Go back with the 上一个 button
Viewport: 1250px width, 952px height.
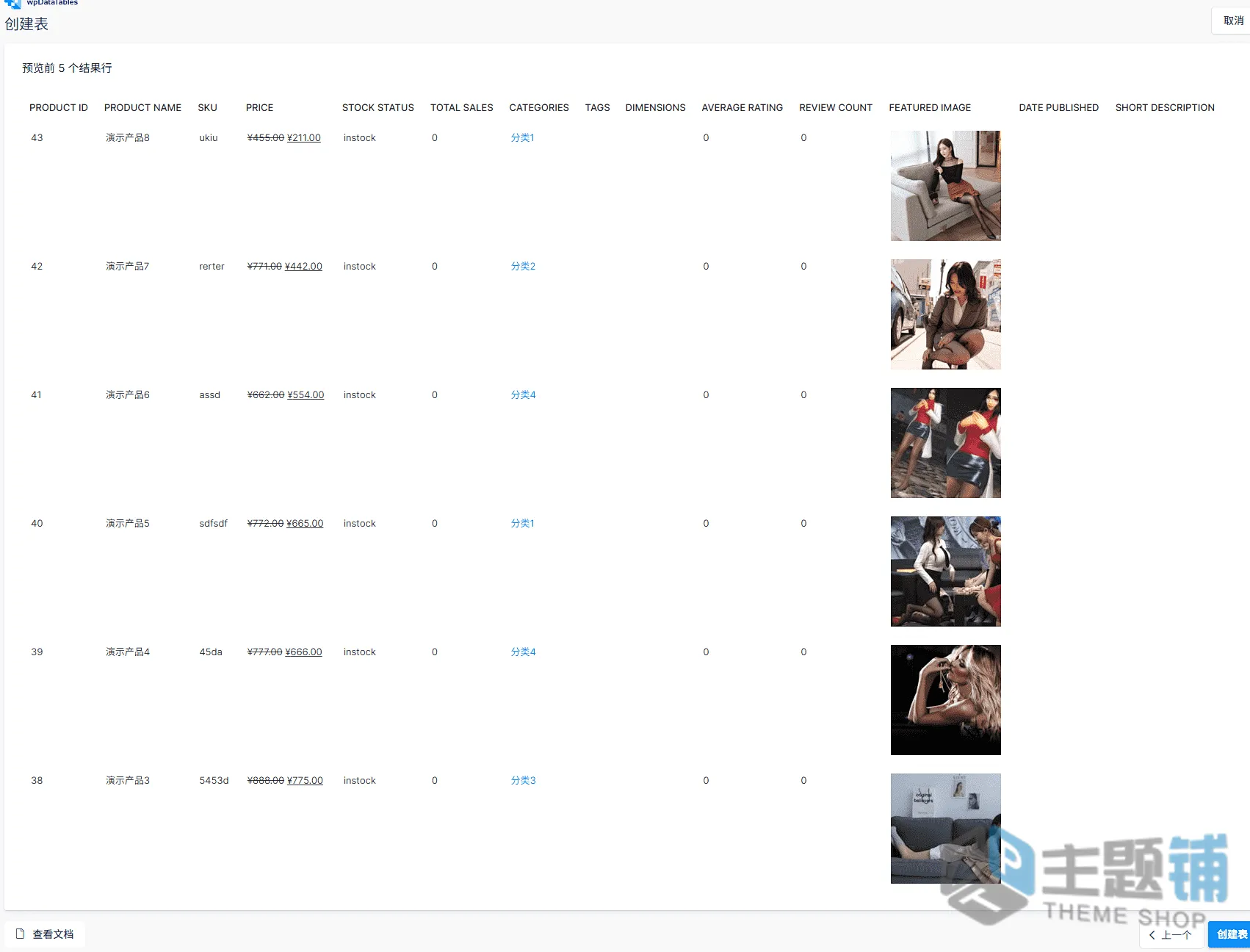click(x=1171, y=935)
